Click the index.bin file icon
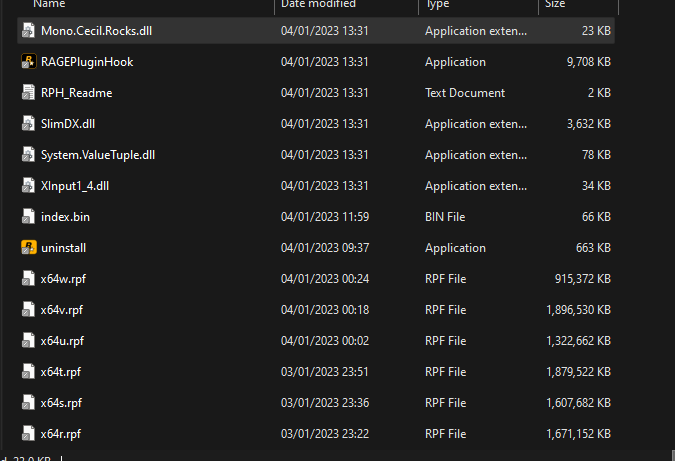 coord(28,217)
